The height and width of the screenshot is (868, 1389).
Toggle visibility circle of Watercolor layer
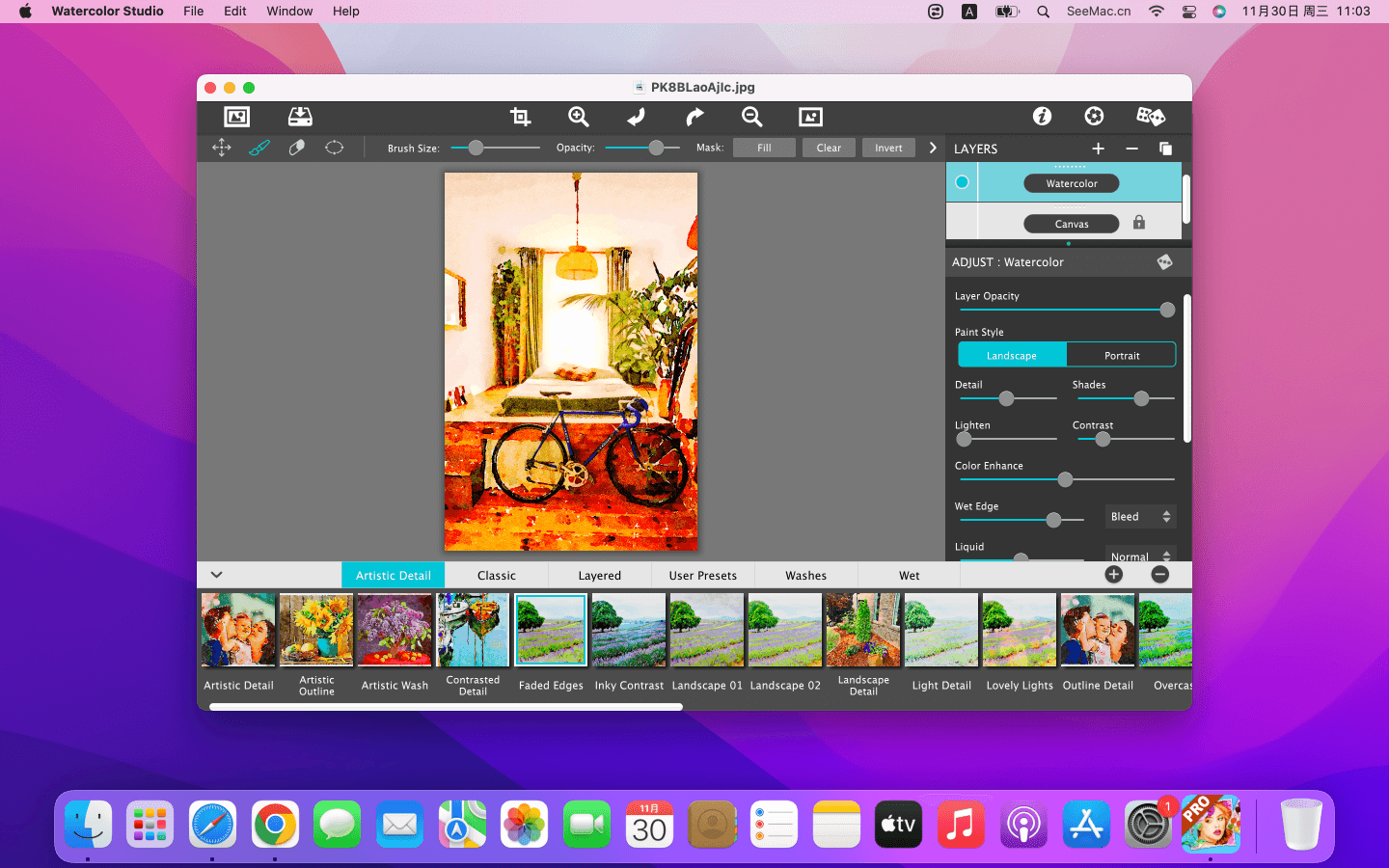[962, 182]
